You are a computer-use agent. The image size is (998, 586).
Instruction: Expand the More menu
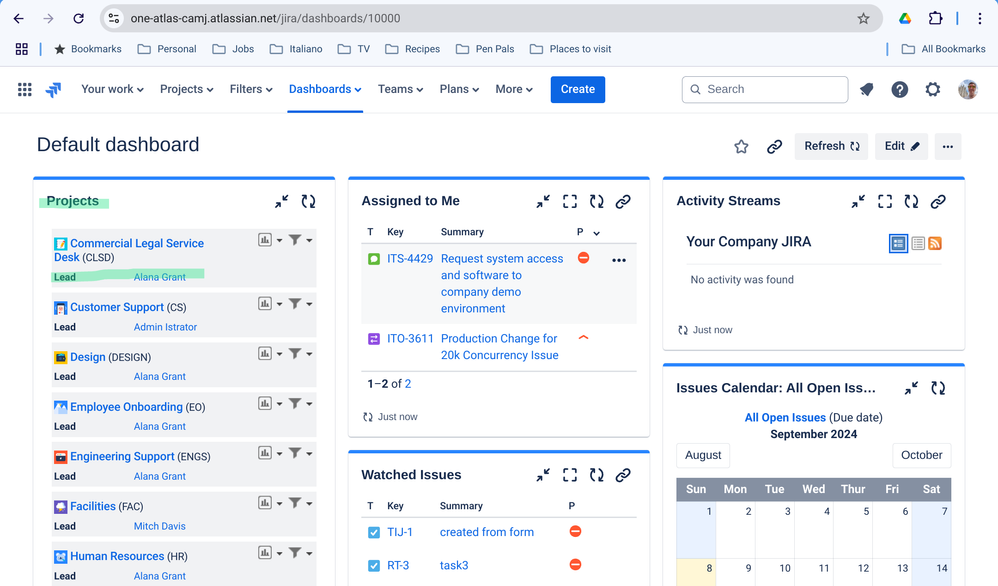tap(514, 90)
